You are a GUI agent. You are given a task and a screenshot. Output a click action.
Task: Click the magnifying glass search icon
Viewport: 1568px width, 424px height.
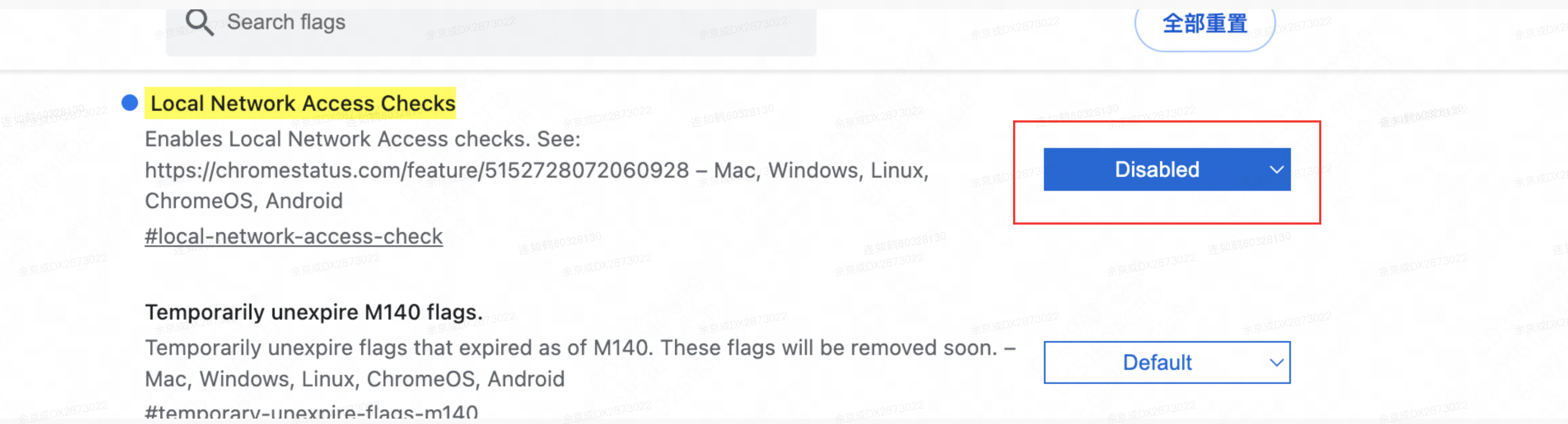pos(199,23)
